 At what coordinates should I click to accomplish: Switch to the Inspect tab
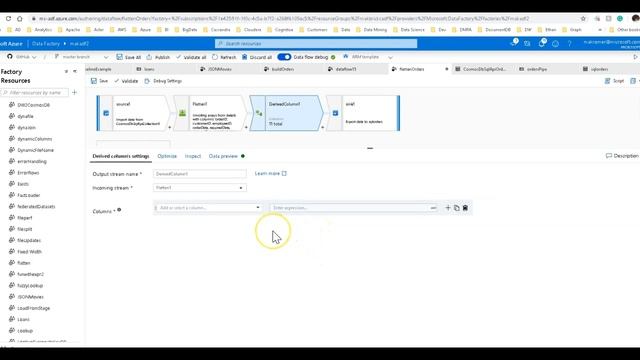[193, 156]
